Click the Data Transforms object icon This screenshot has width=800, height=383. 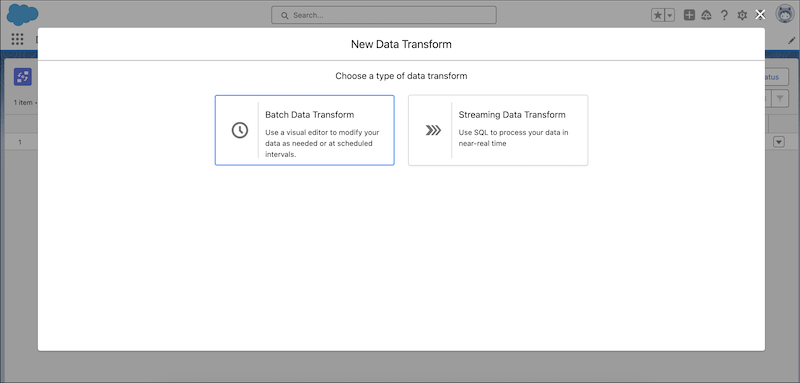tap(23, 77)
